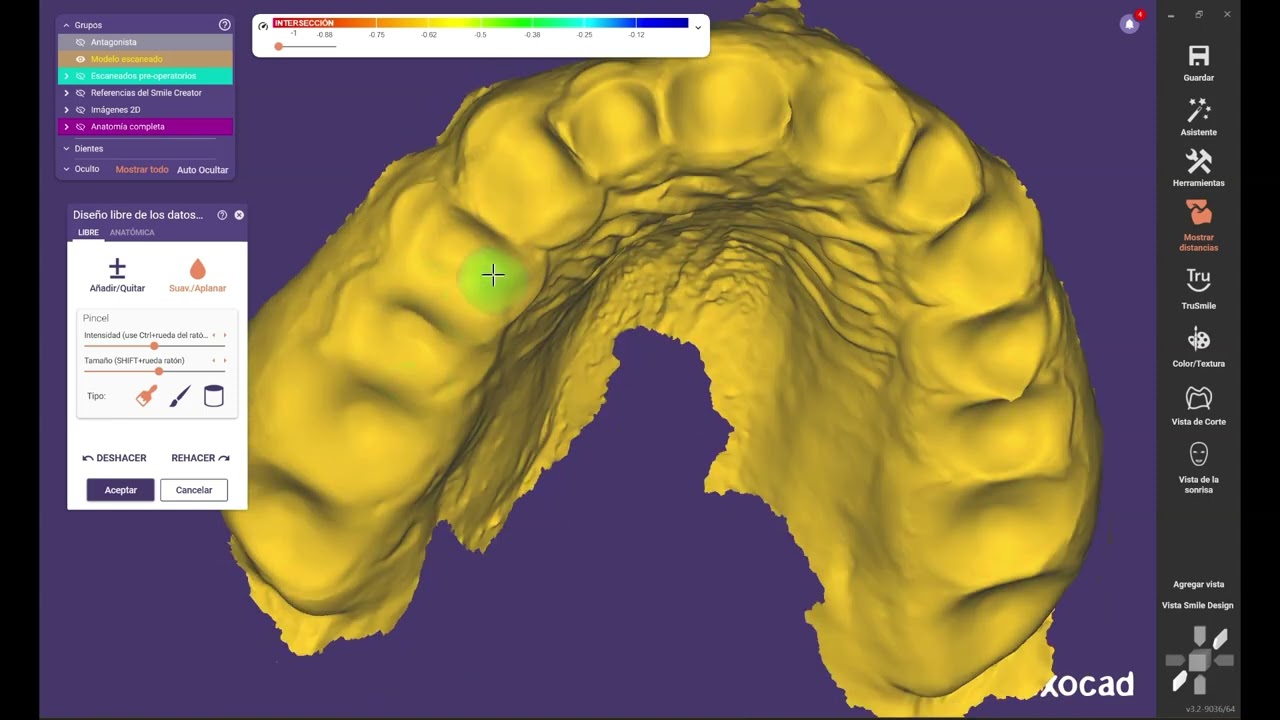Viewport: 1280px width, 720px height.
Task: Expand the Oculto section
Action: pyautogui.click(x=66, y=169)
